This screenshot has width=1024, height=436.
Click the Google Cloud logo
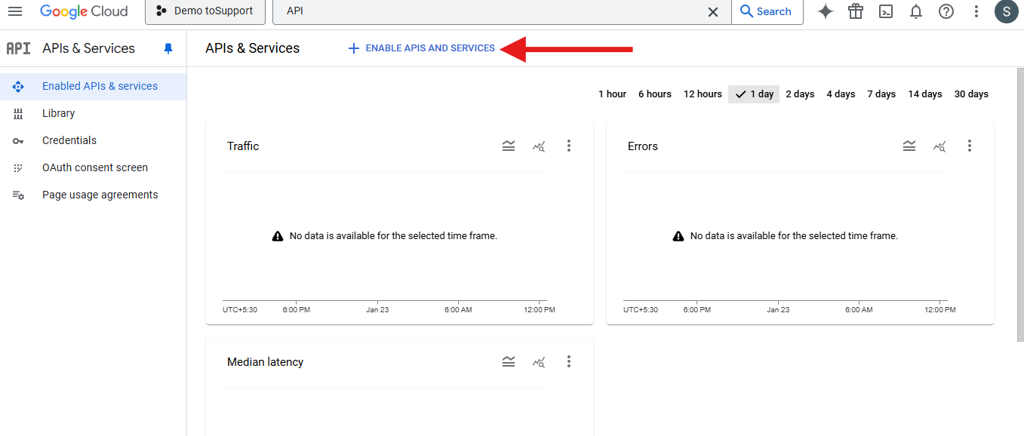coord(84,12)
